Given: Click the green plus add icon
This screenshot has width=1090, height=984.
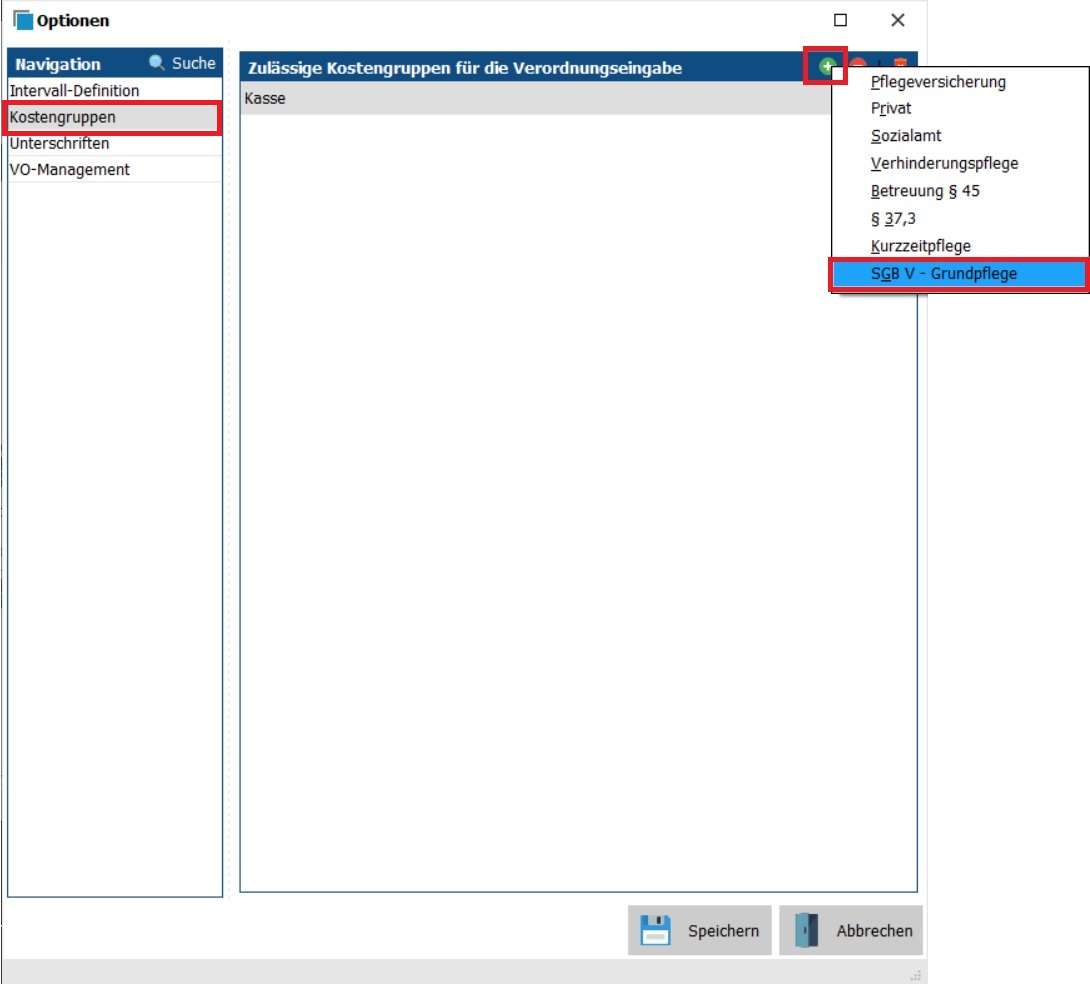Looking at the screenshot, I should (826, 67).
